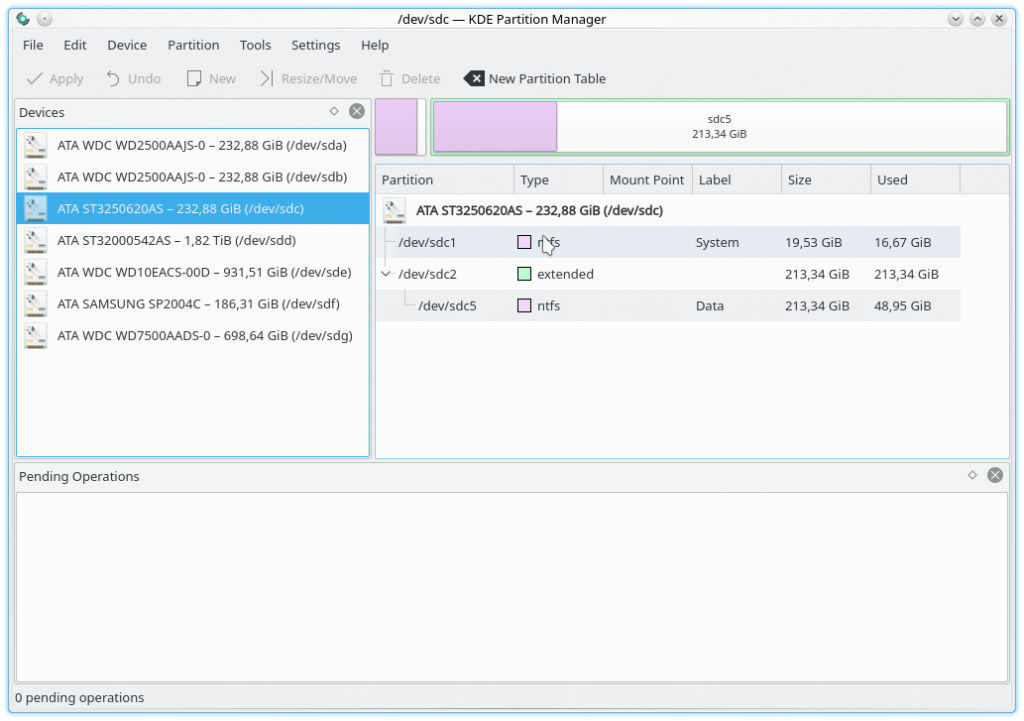1024x721 pixels.
Task: Minimize the KDE Partition Manager window
Action: coord(955,19)
